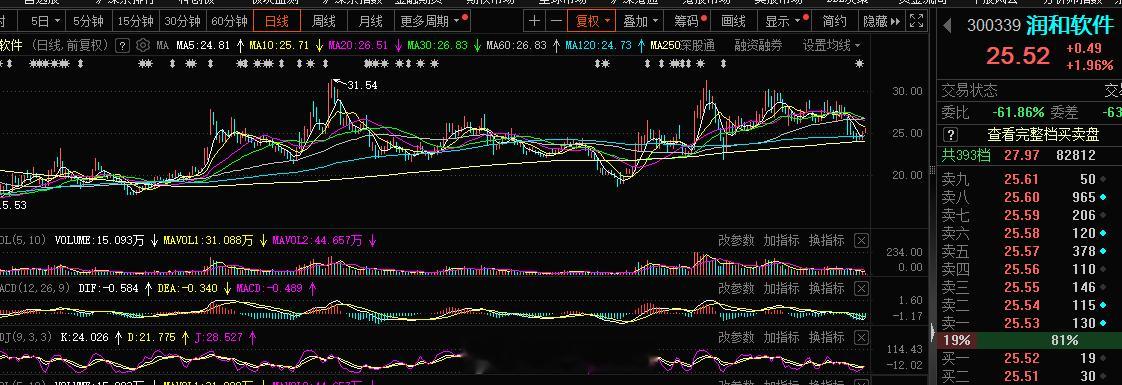Click 改参数 in the KDJ indicator panel
The image size is (1122, 385).
(736, 337)
